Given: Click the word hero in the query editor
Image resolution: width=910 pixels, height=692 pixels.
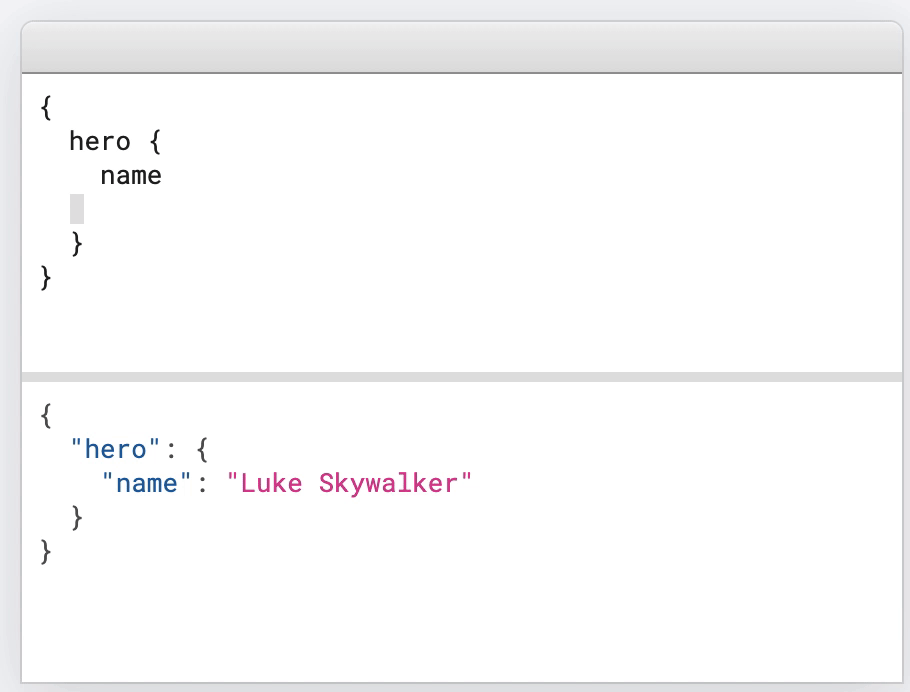Looking at the screenshot, I should coord(100,142).
